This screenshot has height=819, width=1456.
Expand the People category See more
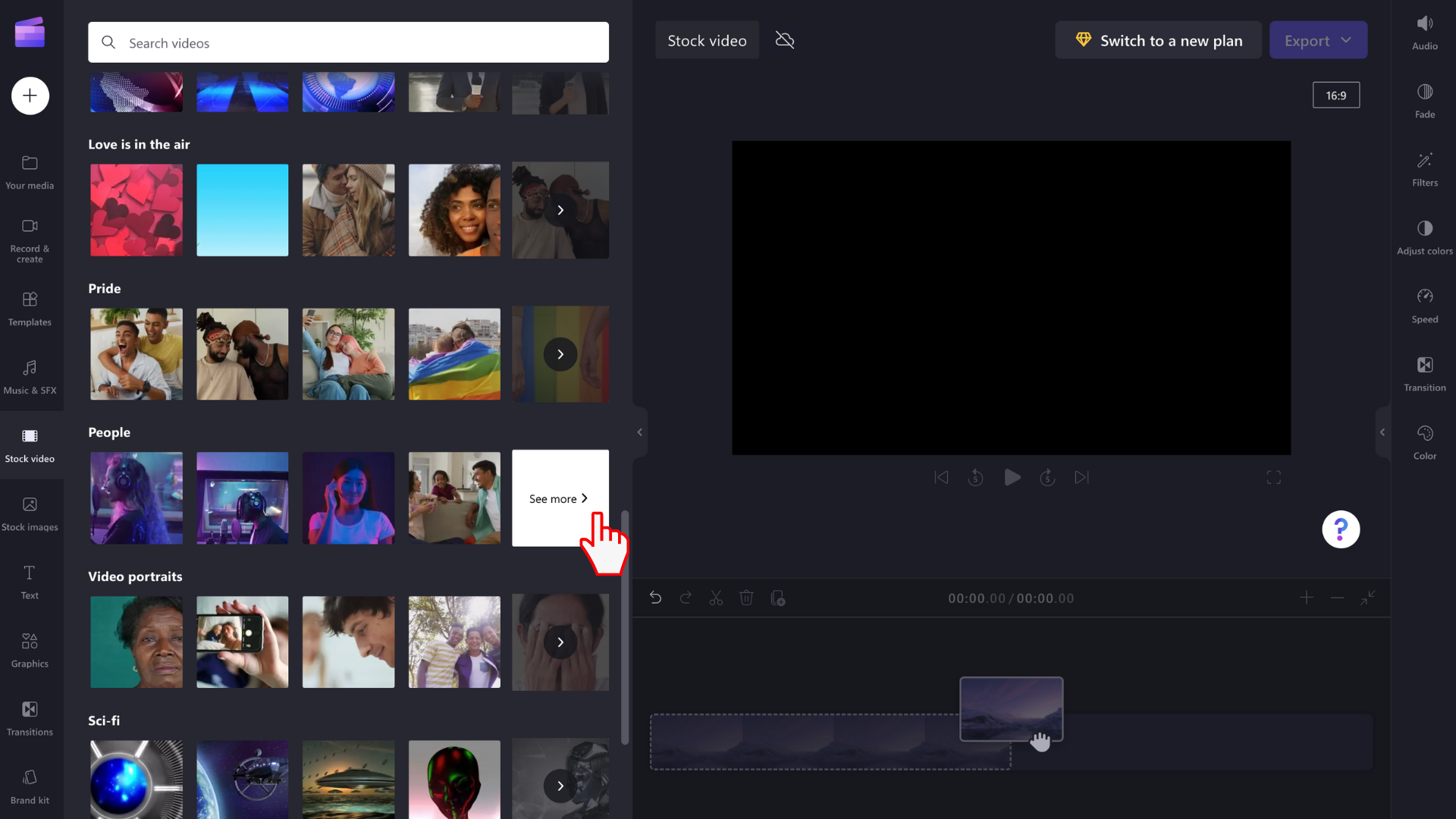[559, 498]
